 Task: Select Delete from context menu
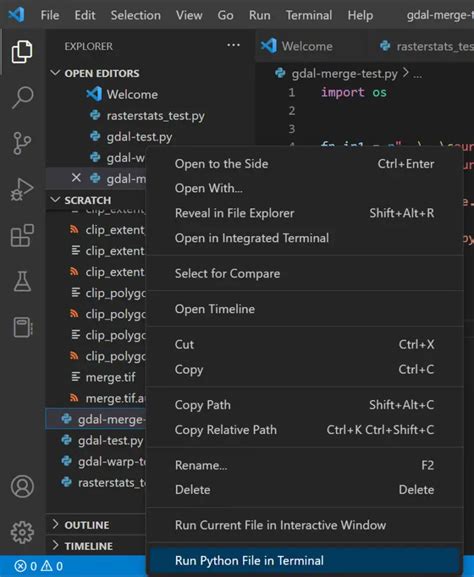[304, 489]
